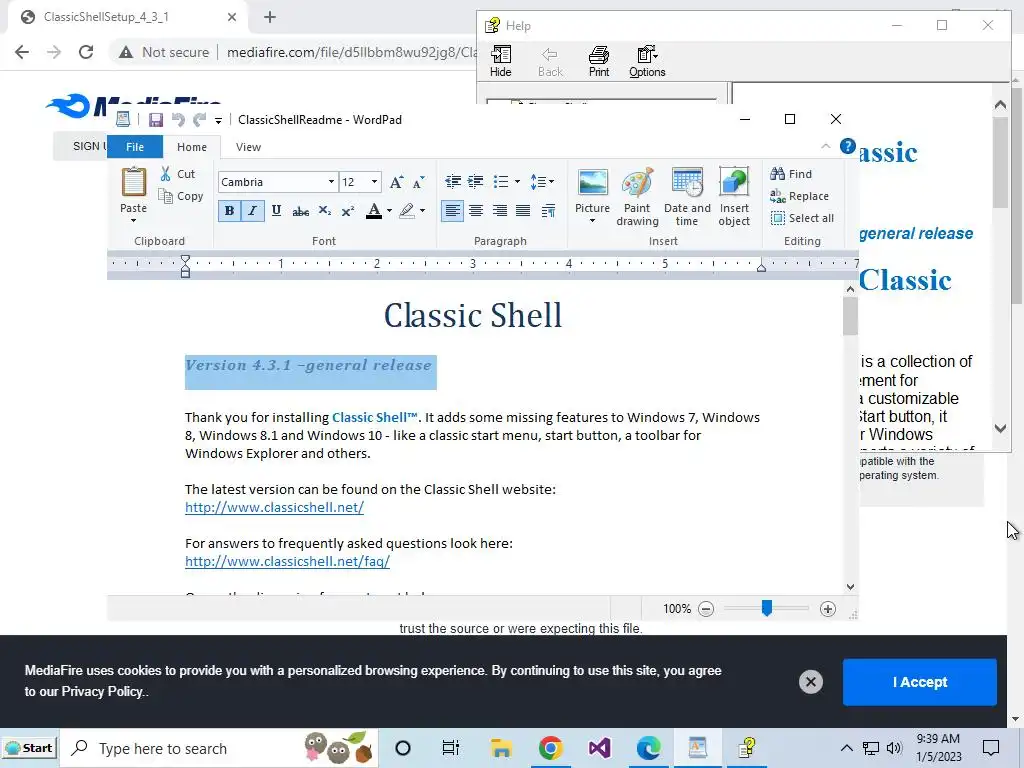Switch to the Home ribbon tab
This screenshot has width=1024, height=768.
click(x=192, y=147)
